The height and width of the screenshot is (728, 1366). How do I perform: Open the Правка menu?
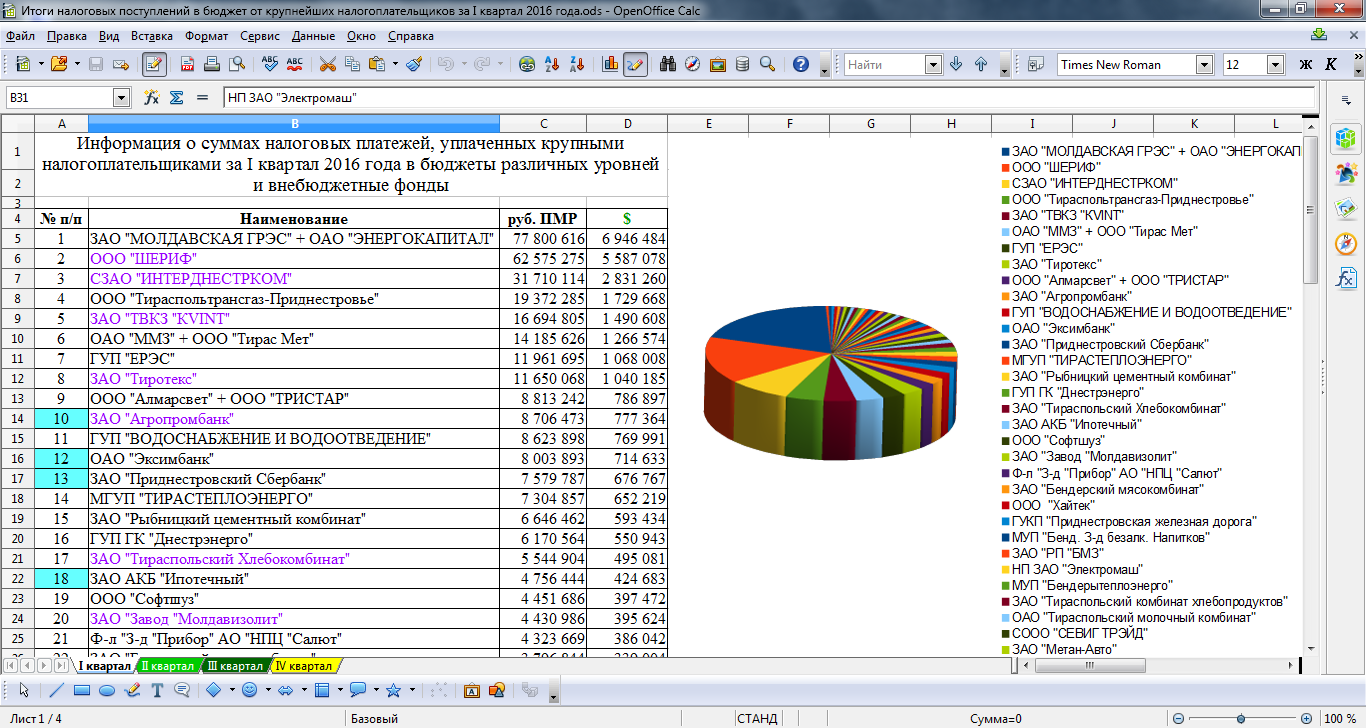click(67, 35)
